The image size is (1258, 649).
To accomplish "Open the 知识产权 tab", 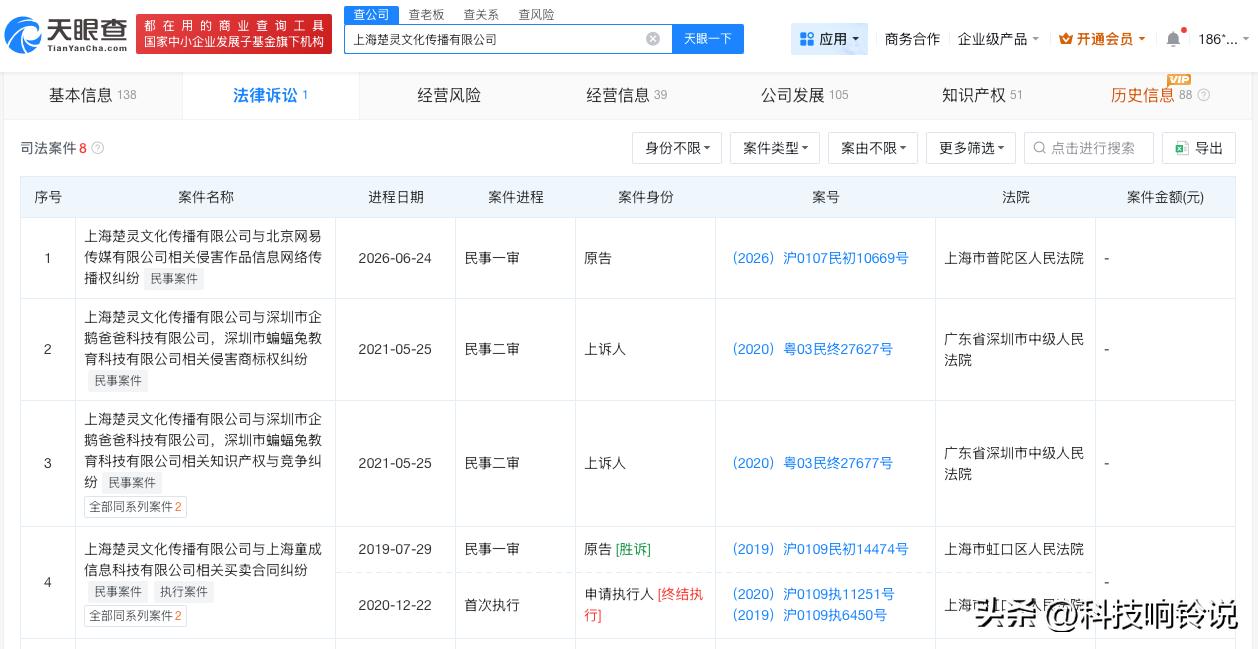I will pyautogui.click(x=982, y=95).
